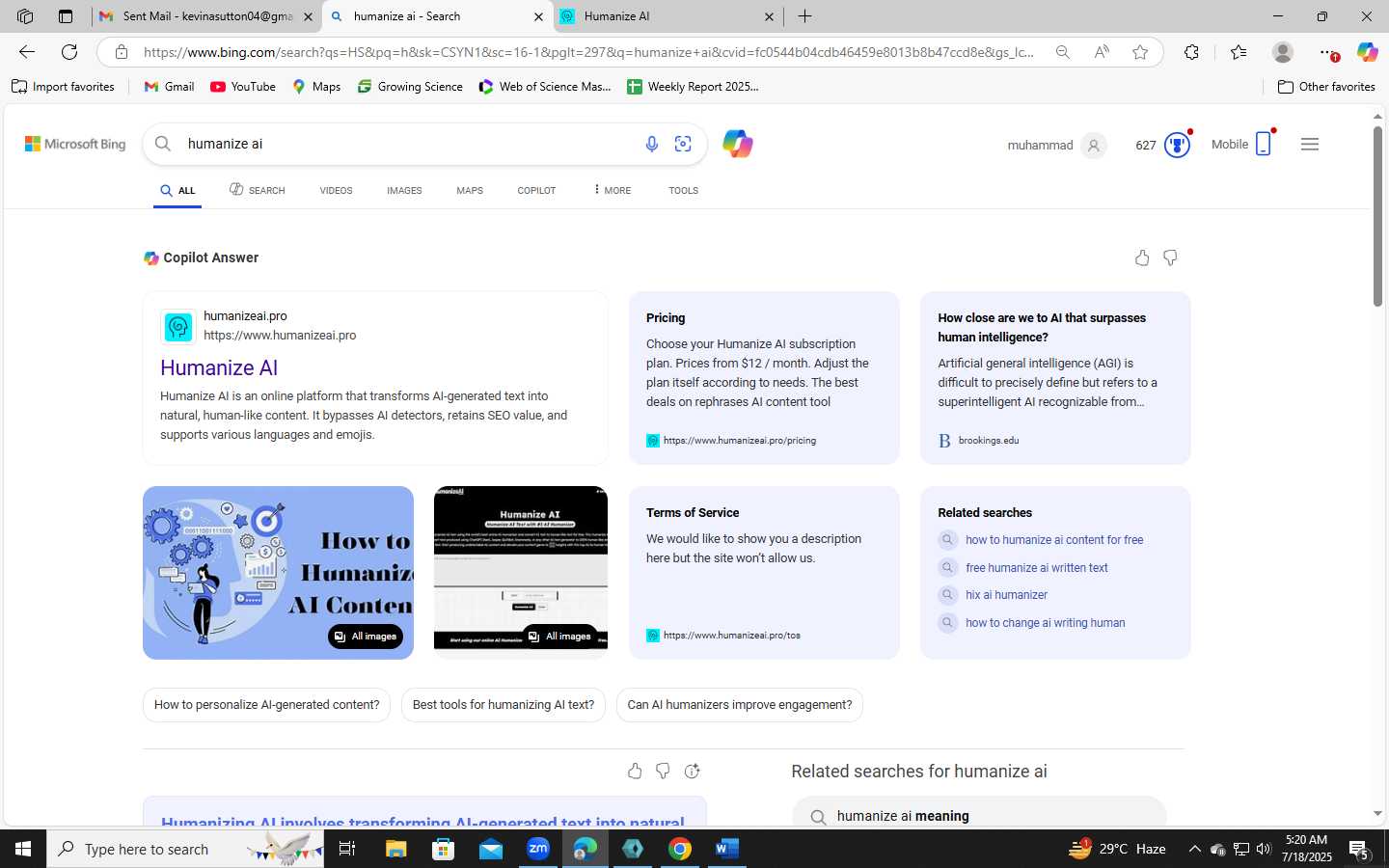Add this page to favorites star
The height and width of the screenshot is (868, 1389).
tap(1140, 52)
